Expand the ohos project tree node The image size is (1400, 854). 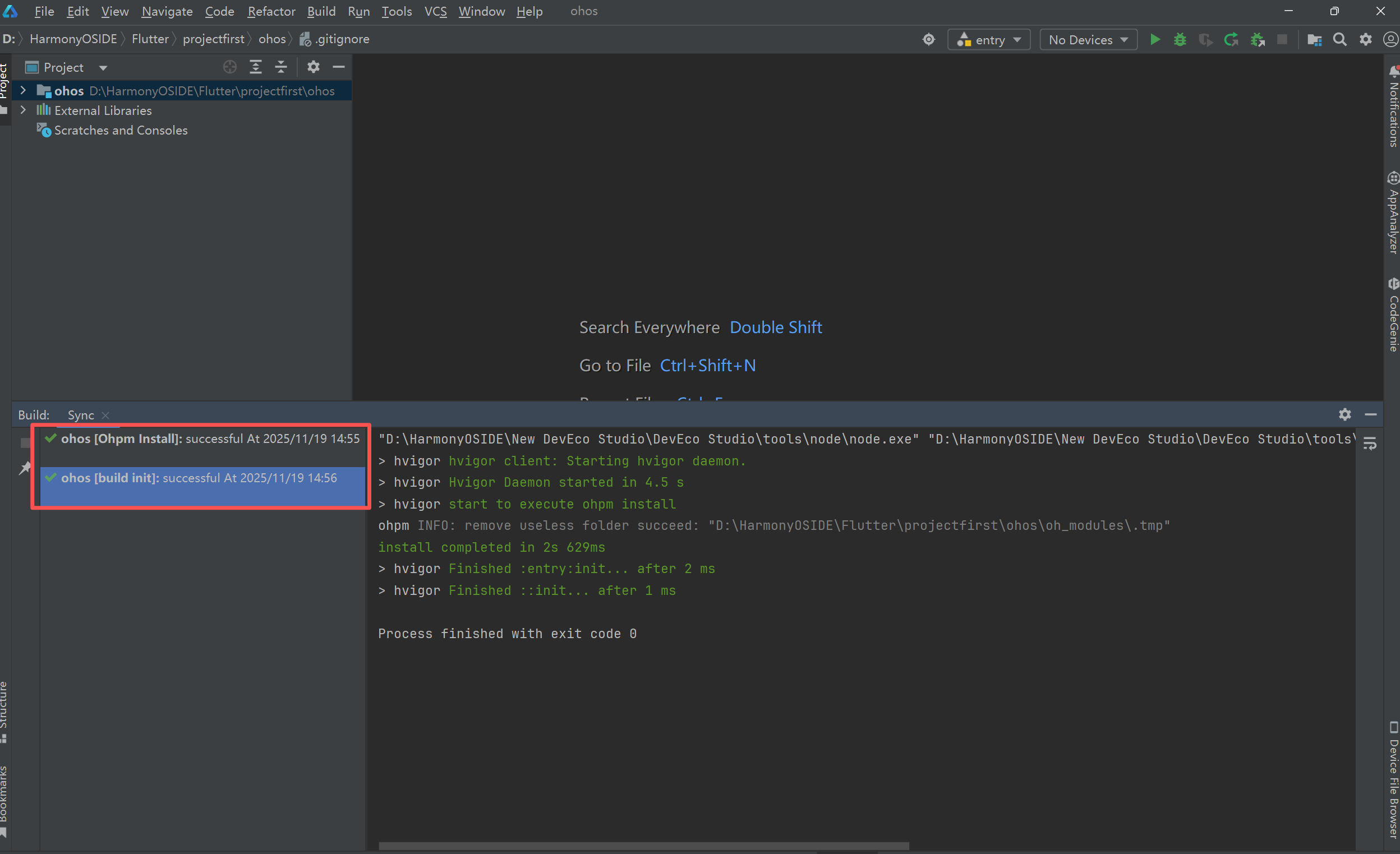pos(24,90)
